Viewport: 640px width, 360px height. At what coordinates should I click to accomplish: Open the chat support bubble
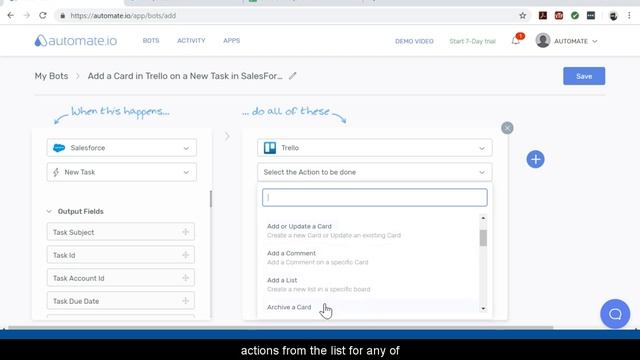[x=615, y=314]
